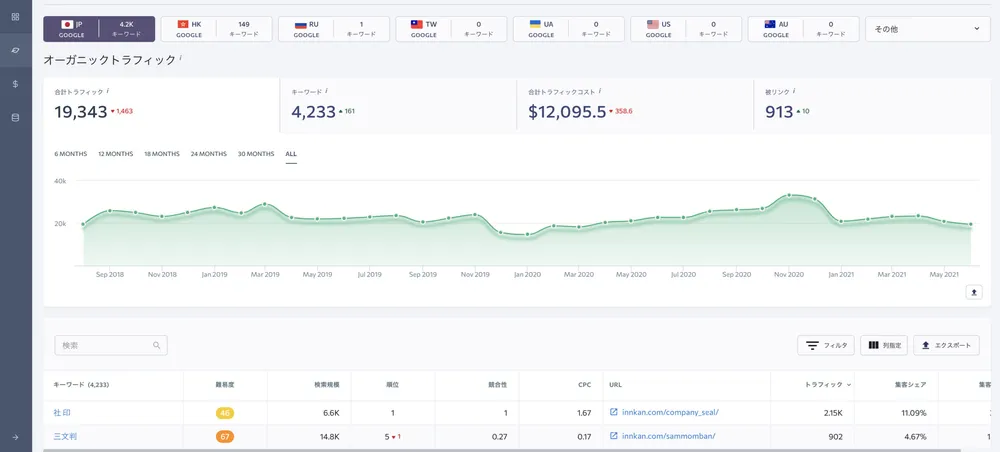This screenshot has width=1000, height=452.
Task: Open the フィルタ filter options
Action: (x=825, y=345)
